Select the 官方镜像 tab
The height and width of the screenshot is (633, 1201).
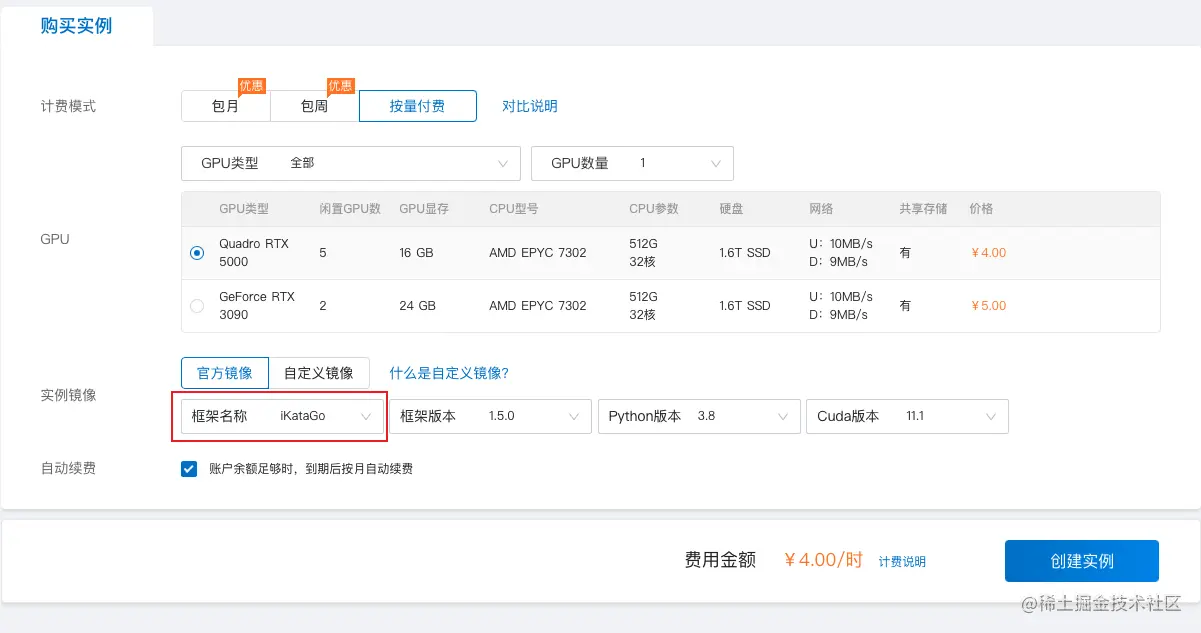224,372
